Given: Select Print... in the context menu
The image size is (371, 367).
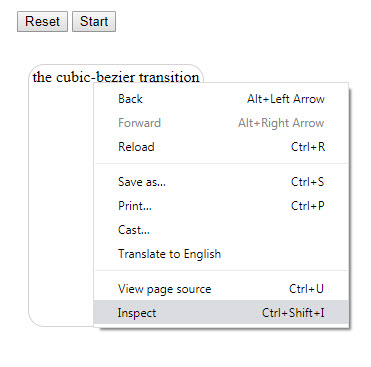Looking at the screenshot, I should pyautogui.click(x=221, y=206).
